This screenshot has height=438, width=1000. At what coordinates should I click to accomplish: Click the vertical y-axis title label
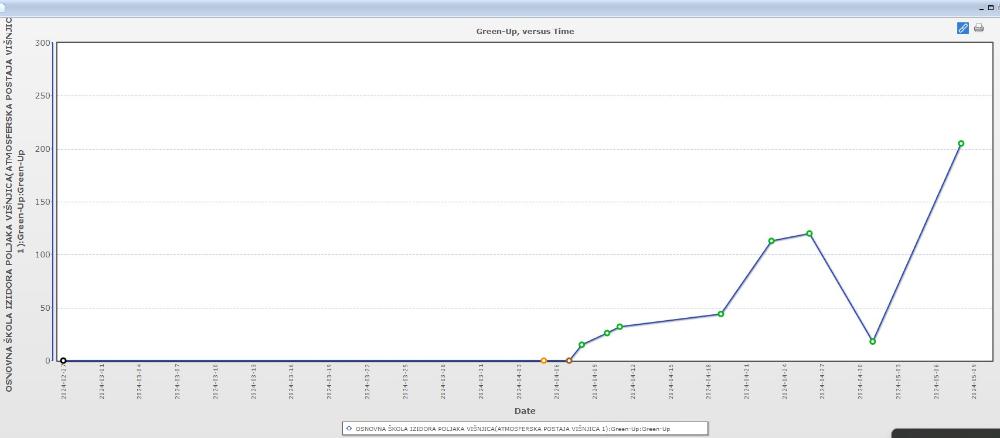(14, 200)
